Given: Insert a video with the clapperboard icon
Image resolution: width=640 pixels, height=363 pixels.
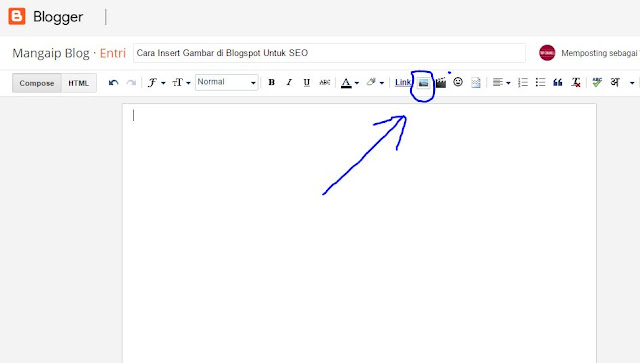Looking at the screenshot, I should (441, 83).
